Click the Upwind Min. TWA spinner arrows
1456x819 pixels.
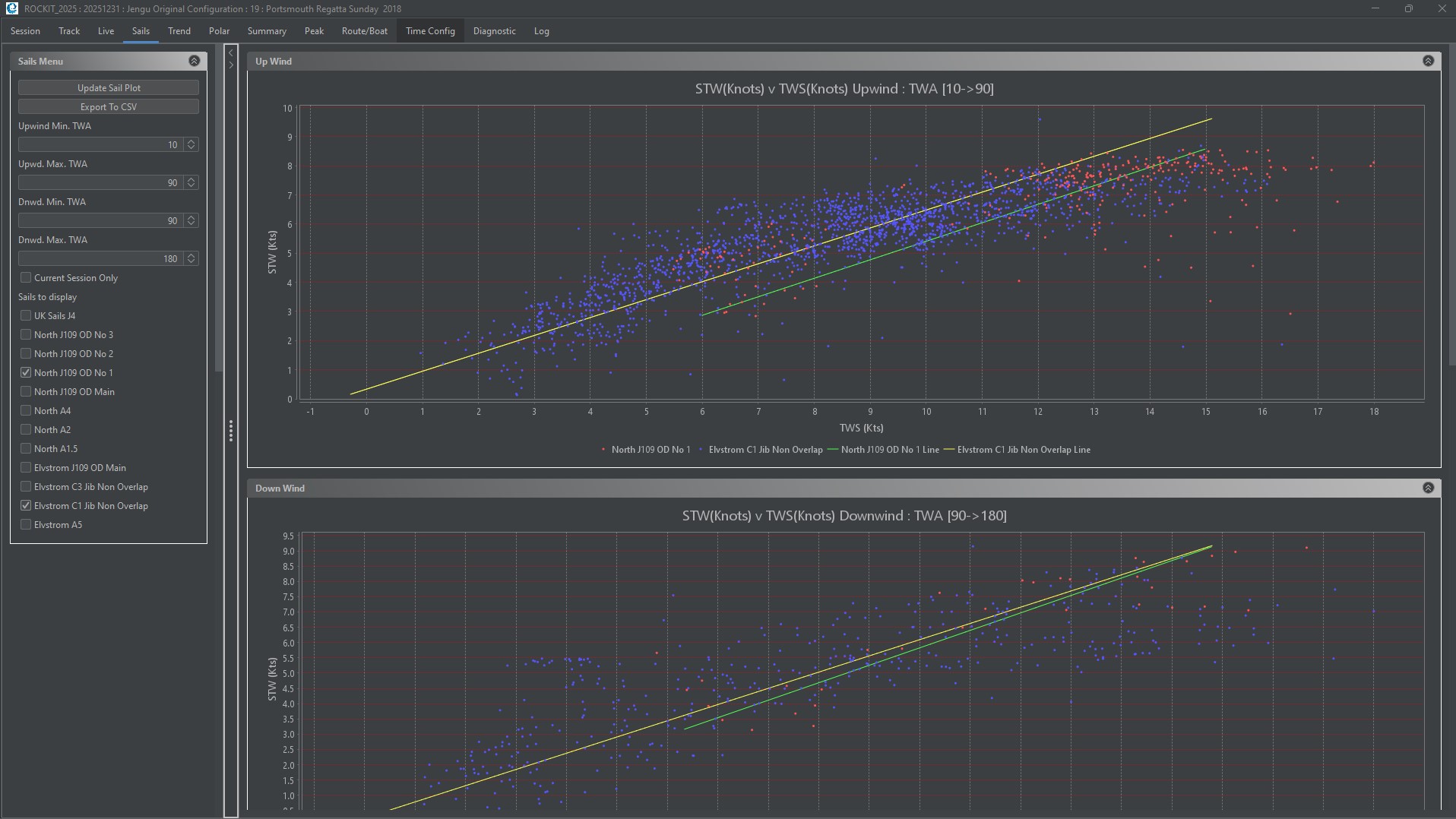click(x=191, y=144)
